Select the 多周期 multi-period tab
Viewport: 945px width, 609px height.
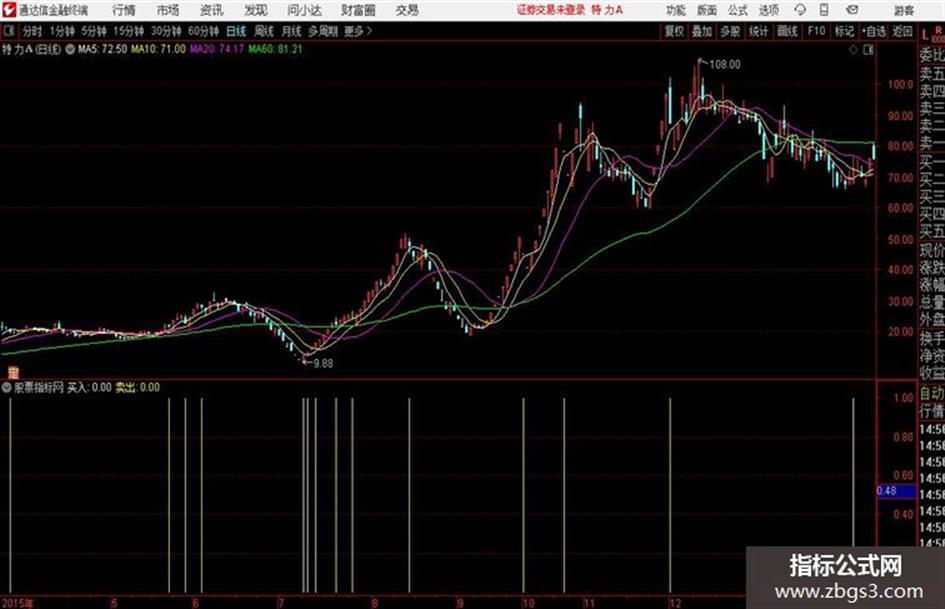323,31
